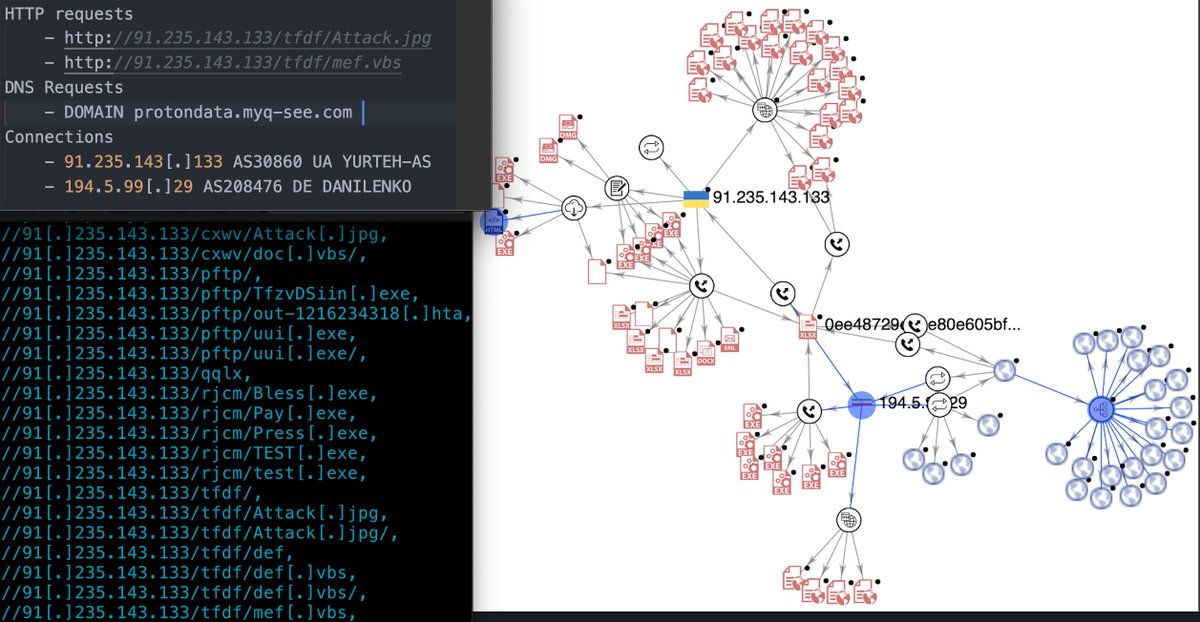Click the lower DMG file node
The height and width of the screenshot is (622, 1200).
tap(549, 152)
